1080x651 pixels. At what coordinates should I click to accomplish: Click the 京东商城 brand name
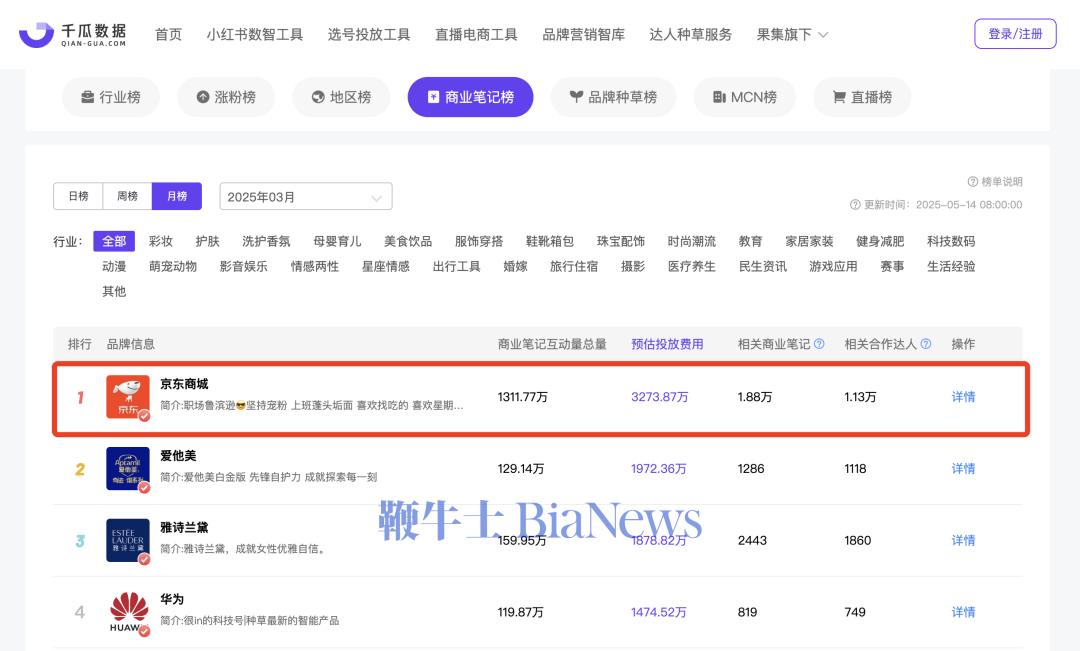(x=185, y=384)
